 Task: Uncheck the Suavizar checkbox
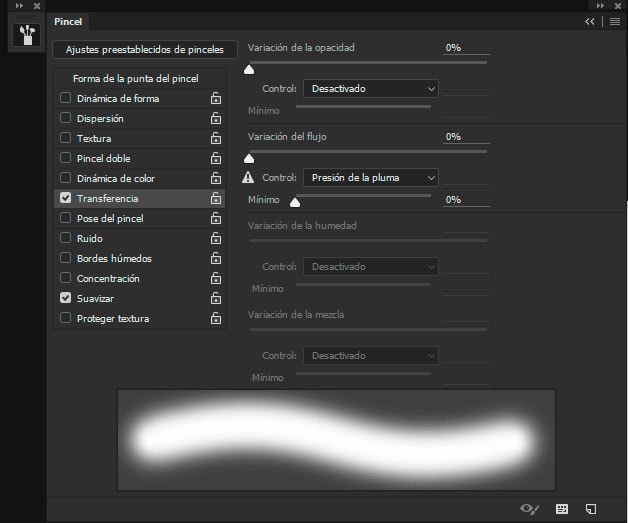(65, 298)
